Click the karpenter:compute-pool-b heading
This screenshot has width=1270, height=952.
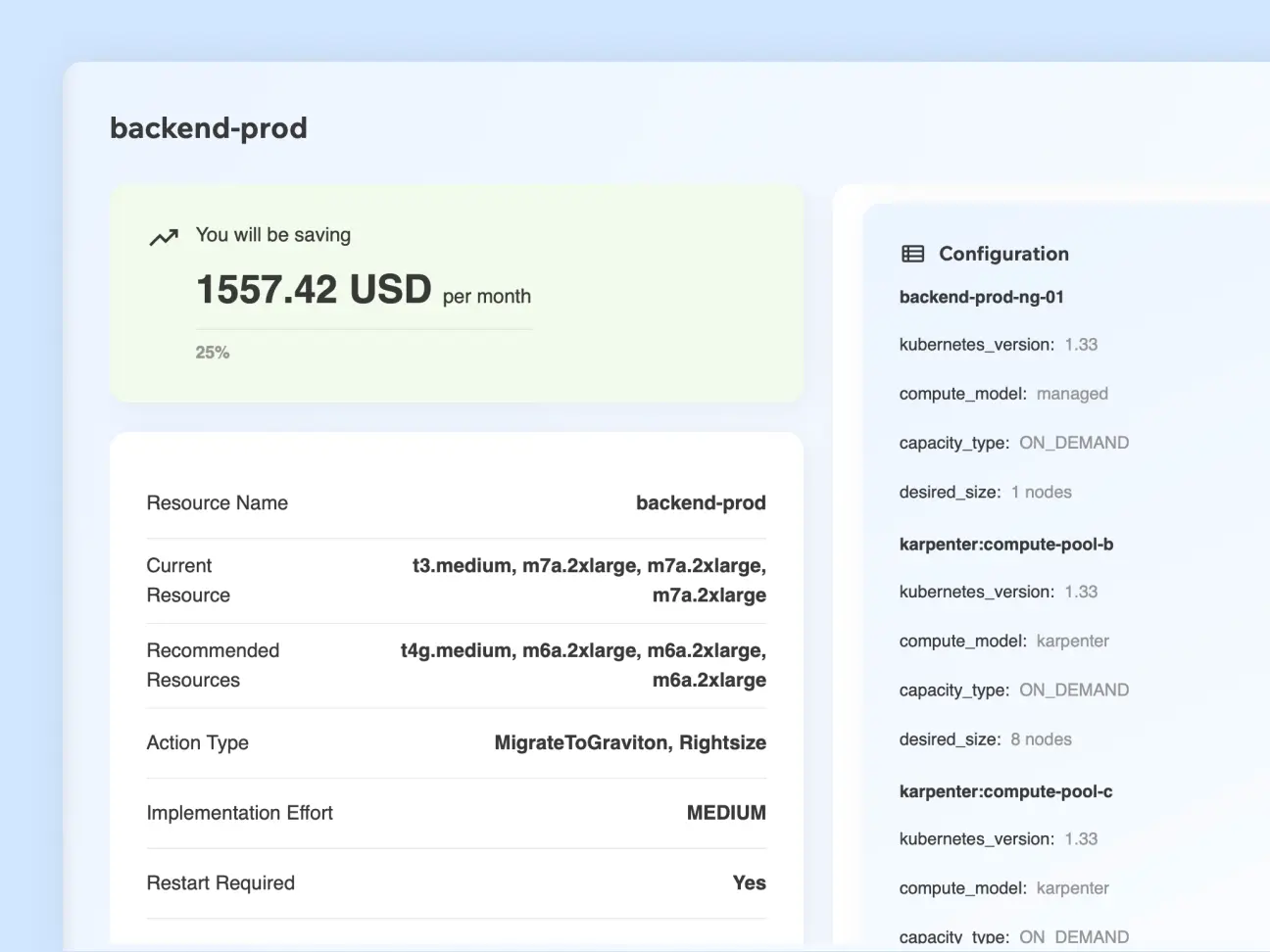[x=1006, y=545]
